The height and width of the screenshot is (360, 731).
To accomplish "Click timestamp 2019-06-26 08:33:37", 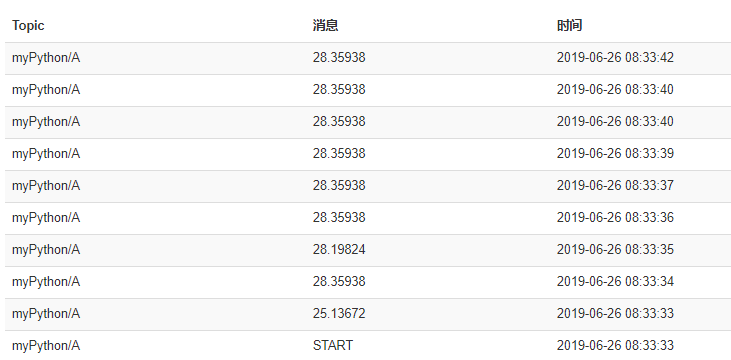I will [615, 186].
